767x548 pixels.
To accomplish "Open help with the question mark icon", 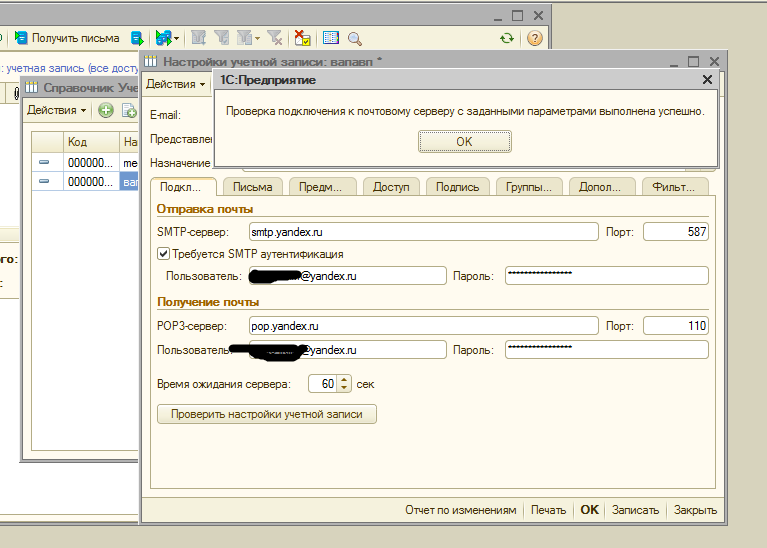I will pos(535,38).
